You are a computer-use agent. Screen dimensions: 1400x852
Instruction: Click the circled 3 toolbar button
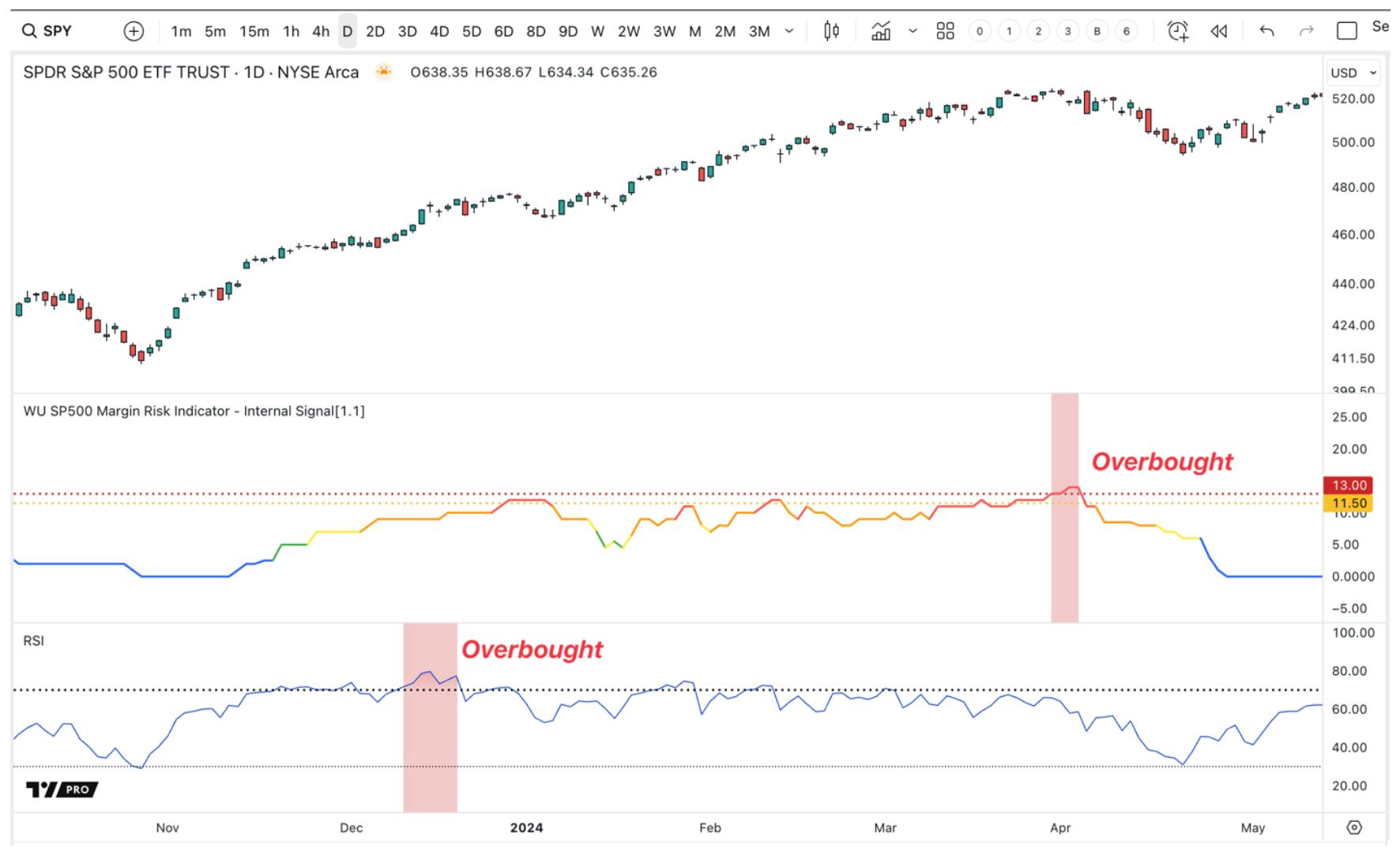[x=1067, y=31]
